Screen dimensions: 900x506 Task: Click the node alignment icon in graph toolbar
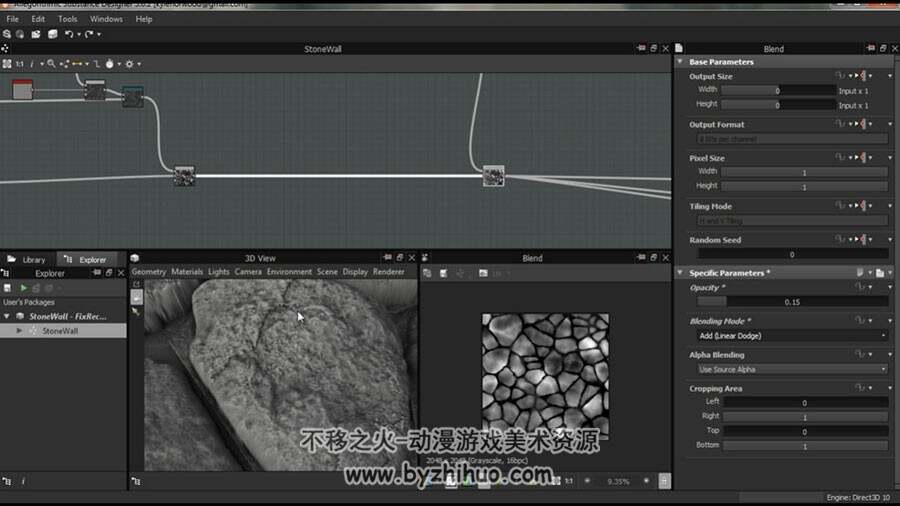(64, 64)
